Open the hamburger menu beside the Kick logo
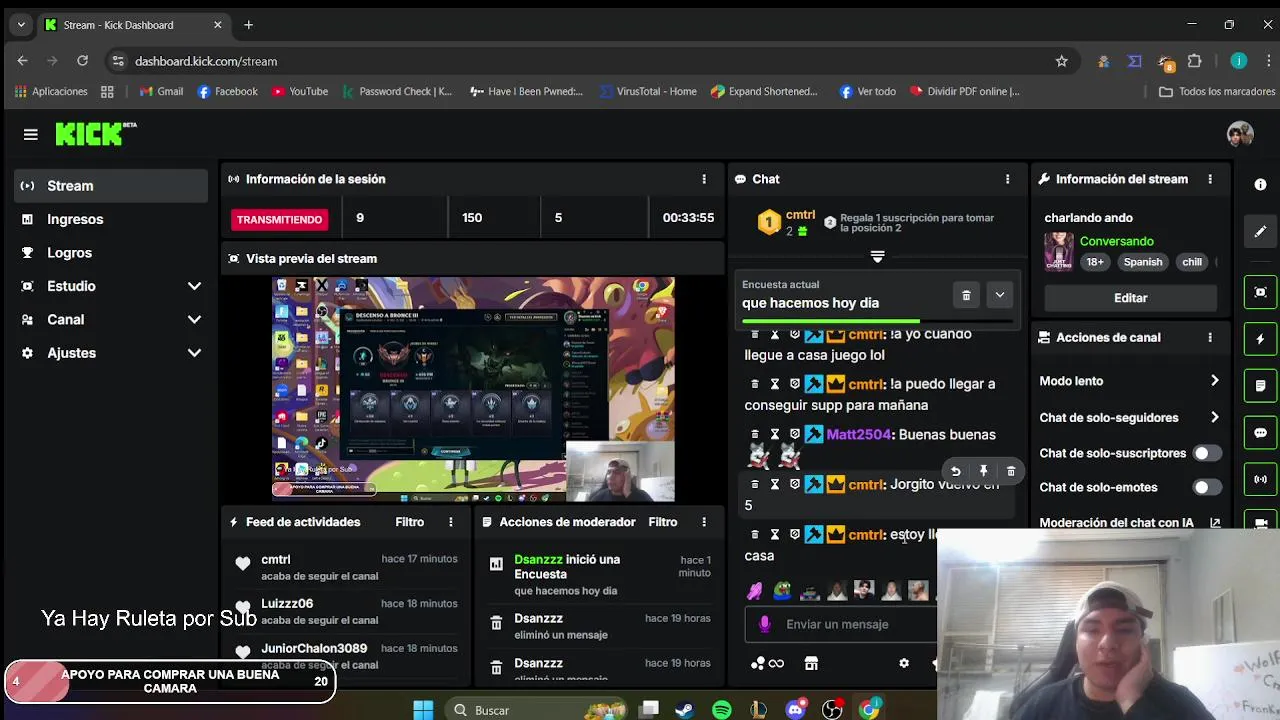 (30, 134)
